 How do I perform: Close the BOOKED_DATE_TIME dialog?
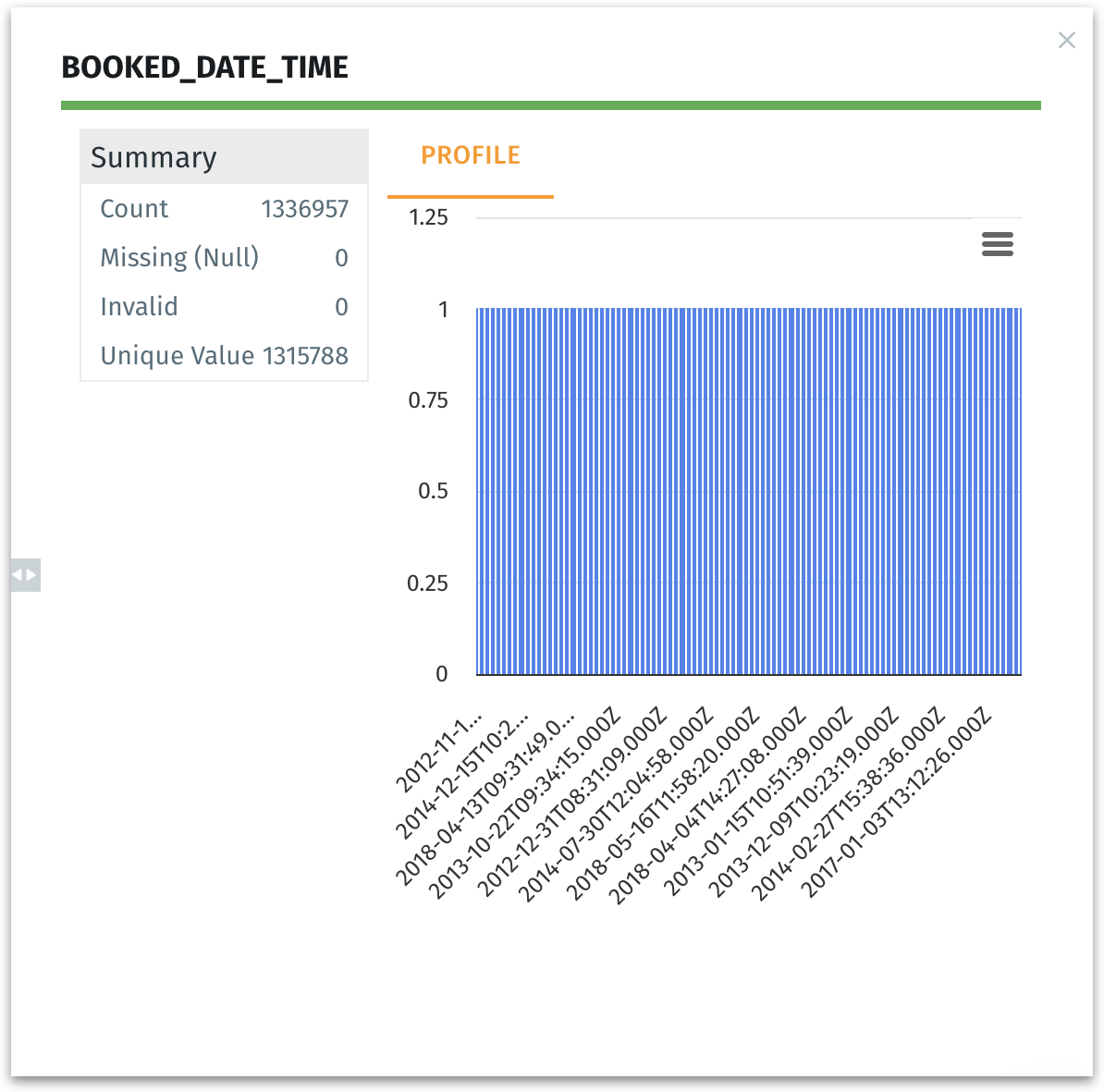click(x=1066, y=40)
